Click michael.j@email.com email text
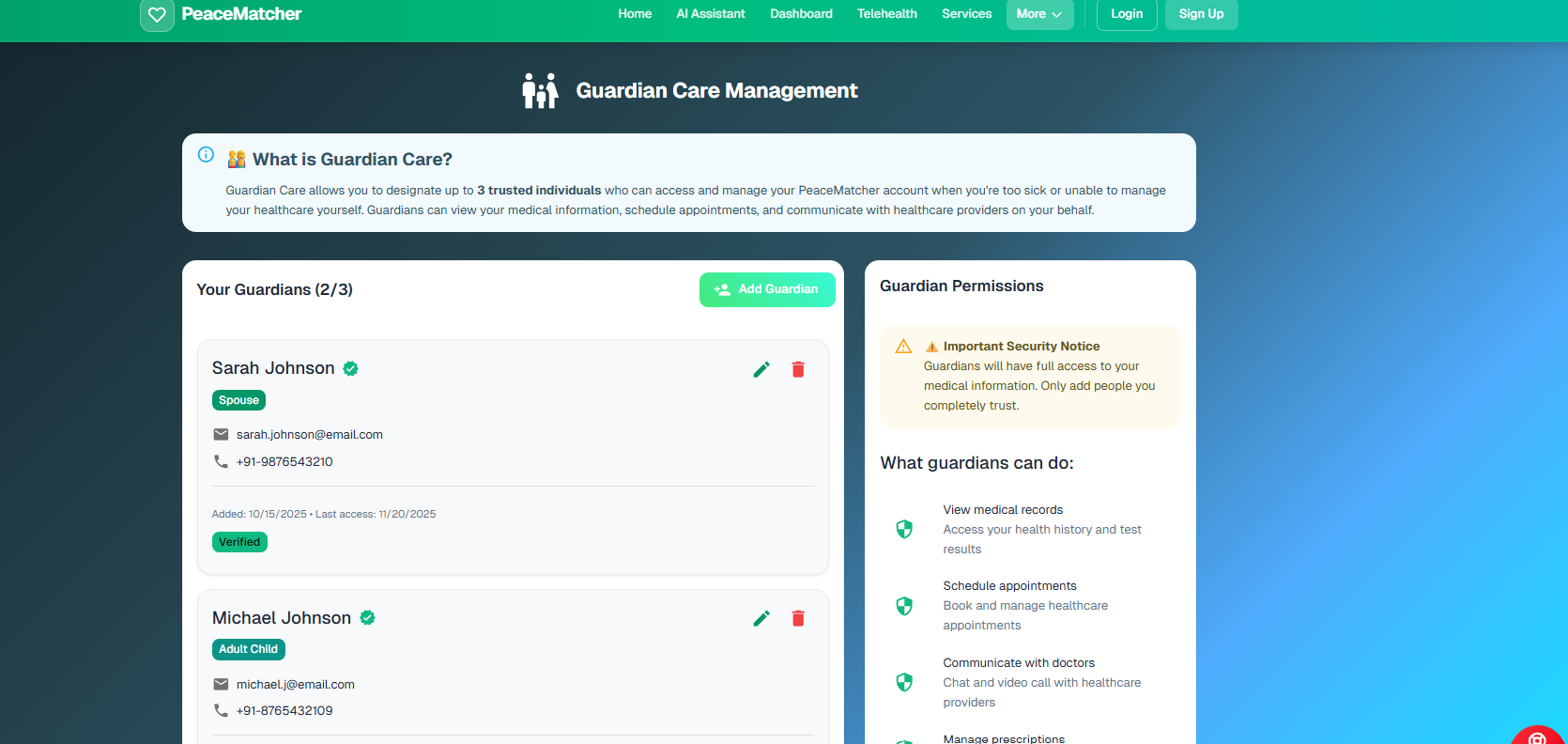The width and height of the screenshot is (1568, 744). 296,685
